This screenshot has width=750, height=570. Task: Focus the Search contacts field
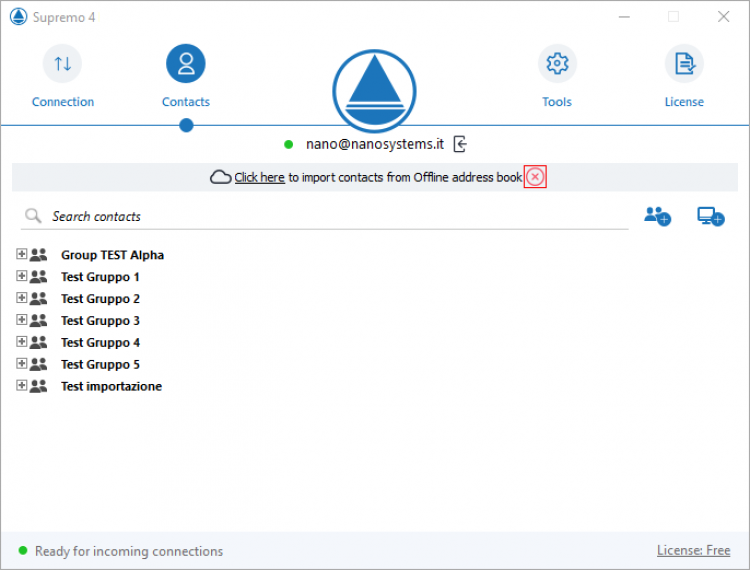pyautogui.click(x=324, y=216)
